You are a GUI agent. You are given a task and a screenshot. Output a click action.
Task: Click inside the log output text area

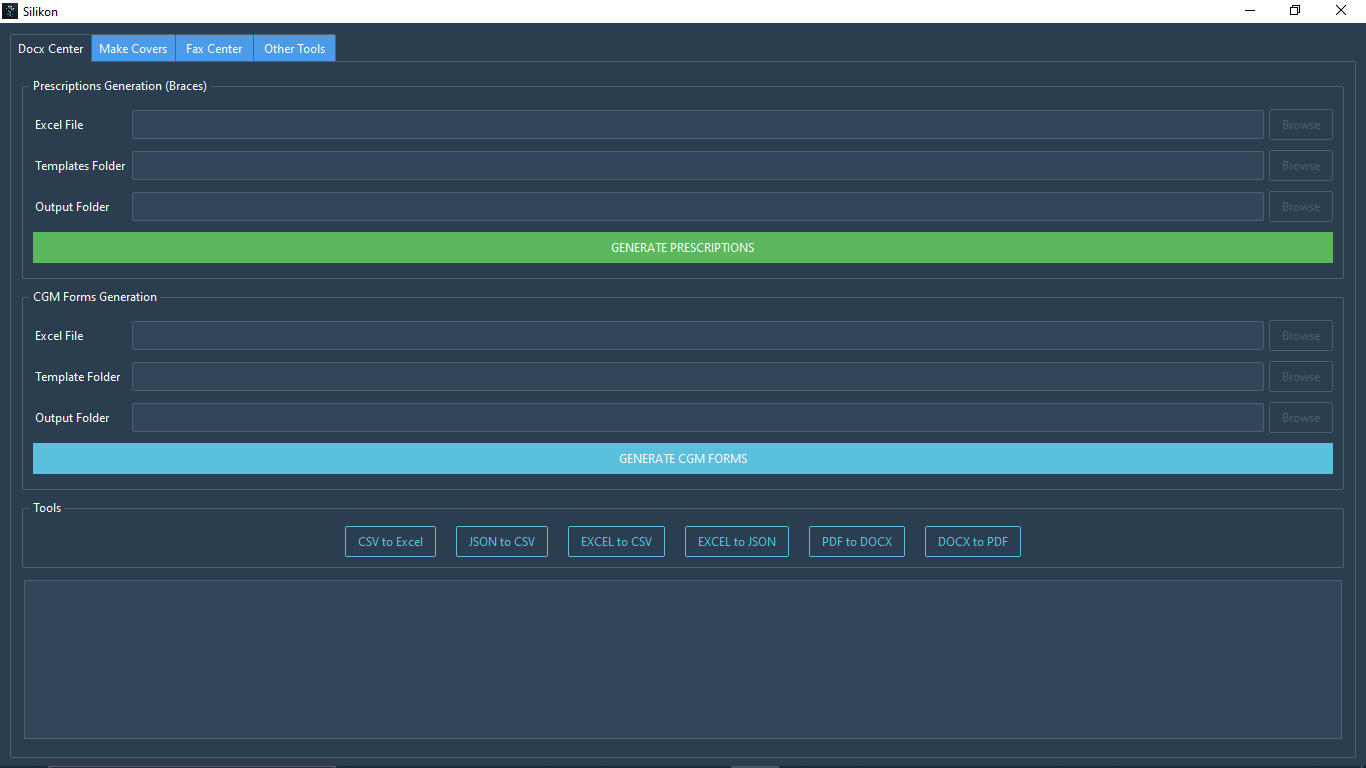(x=683, y=660)
